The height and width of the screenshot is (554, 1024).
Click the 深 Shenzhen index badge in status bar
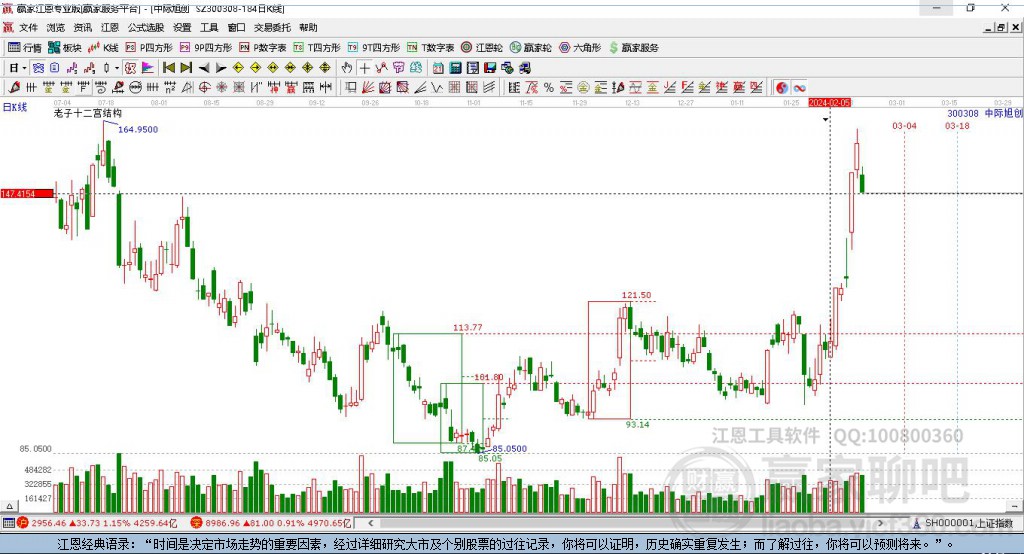pyautogui.click(x=196, y=523)
